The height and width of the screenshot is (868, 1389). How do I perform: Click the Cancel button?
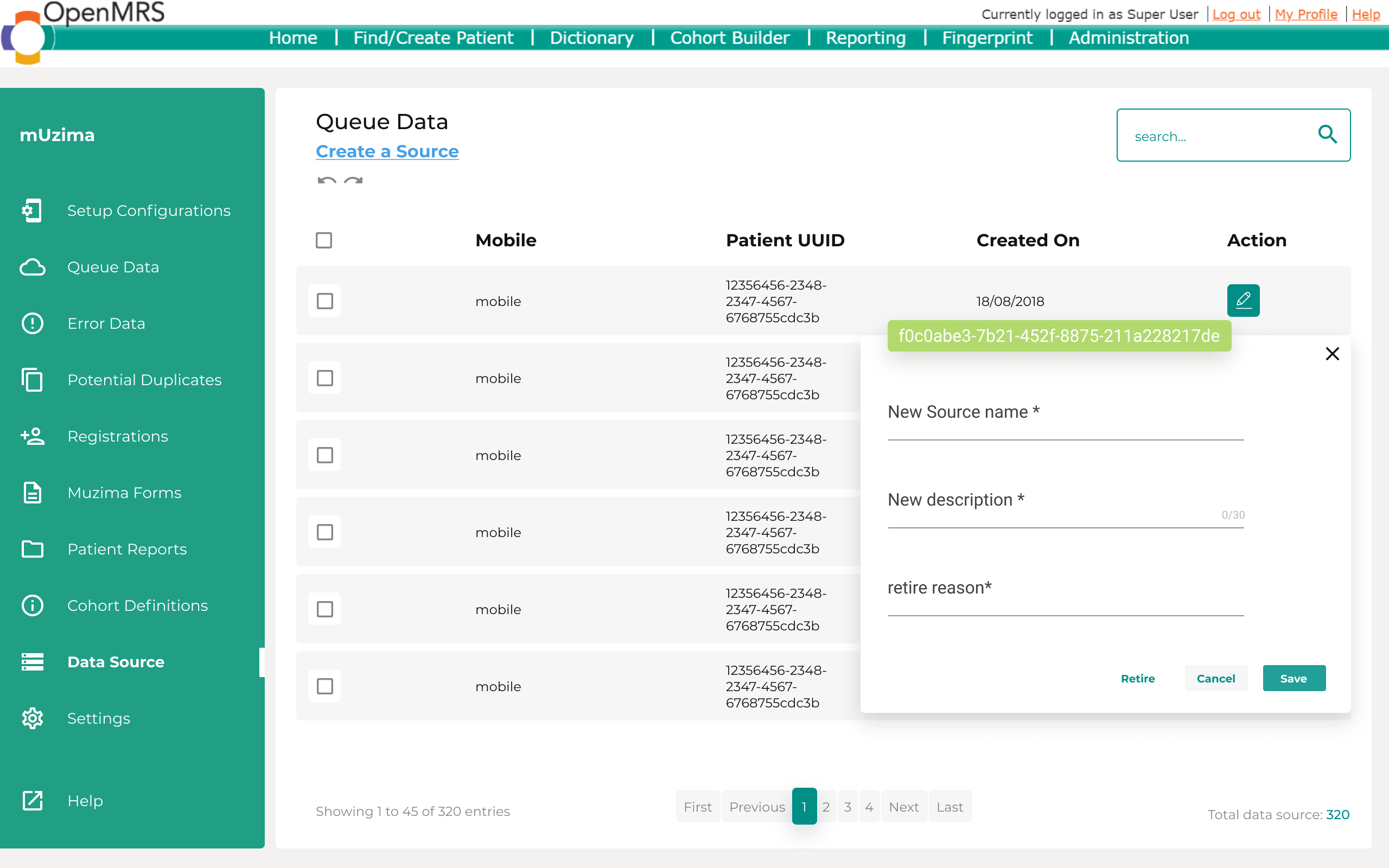(1216, 678)
